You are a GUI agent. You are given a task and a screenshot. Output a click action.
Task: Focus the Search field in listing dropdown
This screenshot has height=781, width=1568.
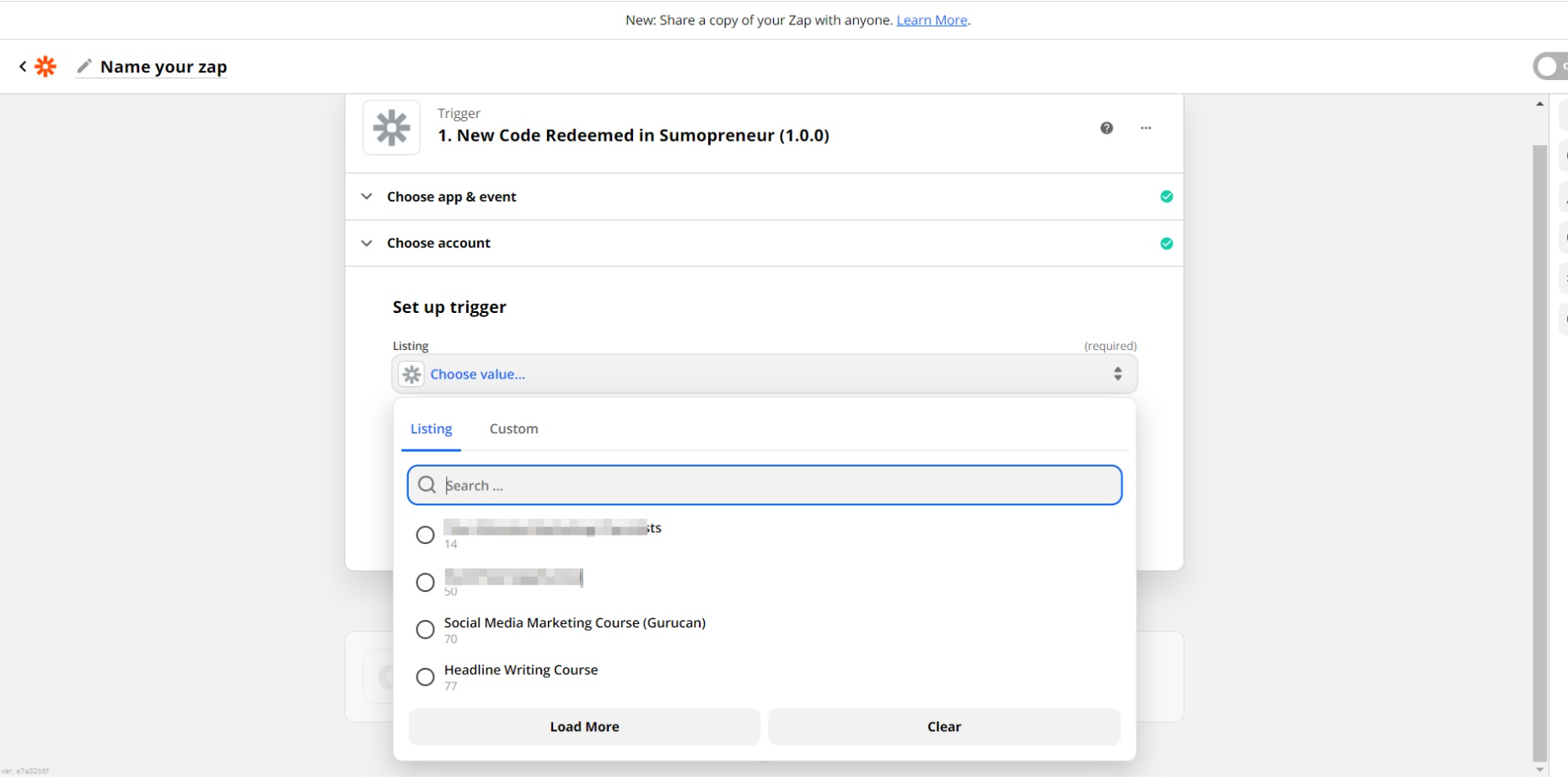pyautogui.click(x=765, y=485)
